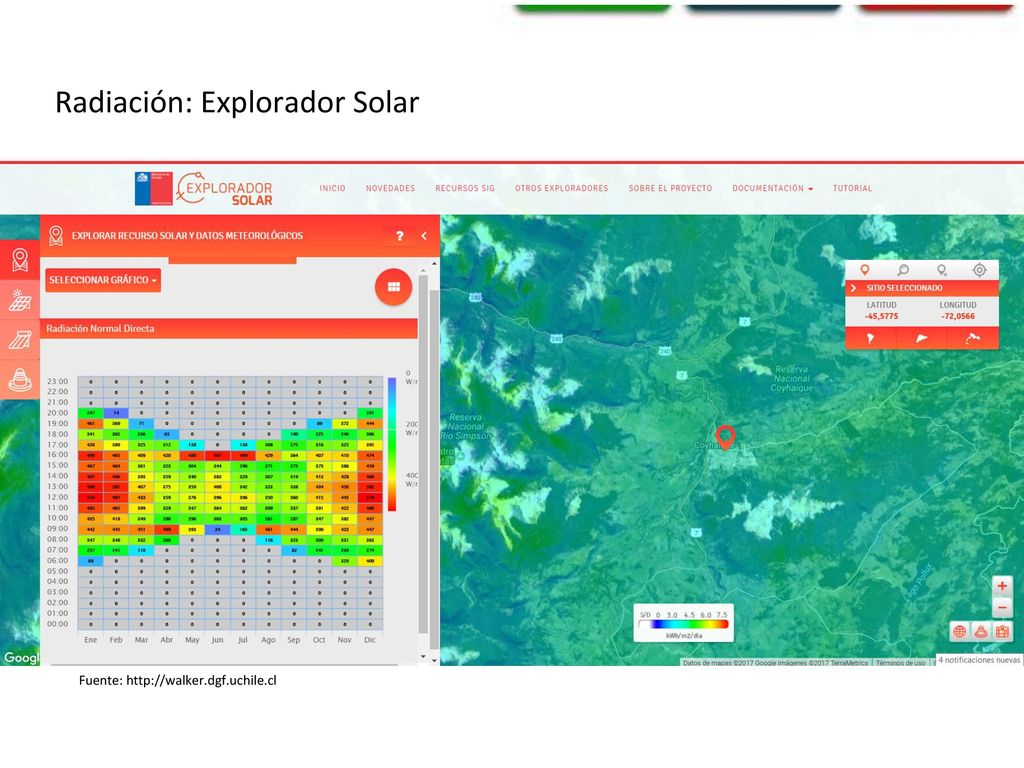The width and height of the screenshot is (1024, 768).
Task: Click the latitude value -45,5775
Action: click(882, 316)
